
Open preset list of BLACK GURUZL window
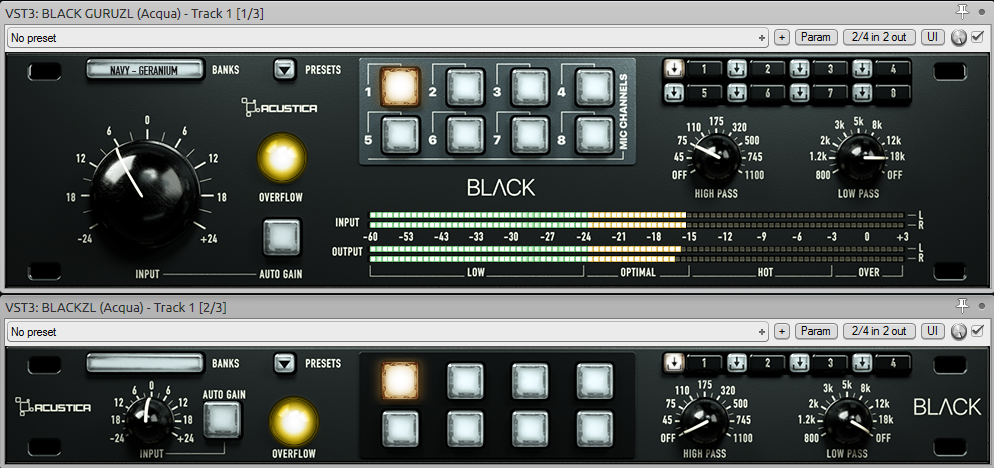coord(387,37)
